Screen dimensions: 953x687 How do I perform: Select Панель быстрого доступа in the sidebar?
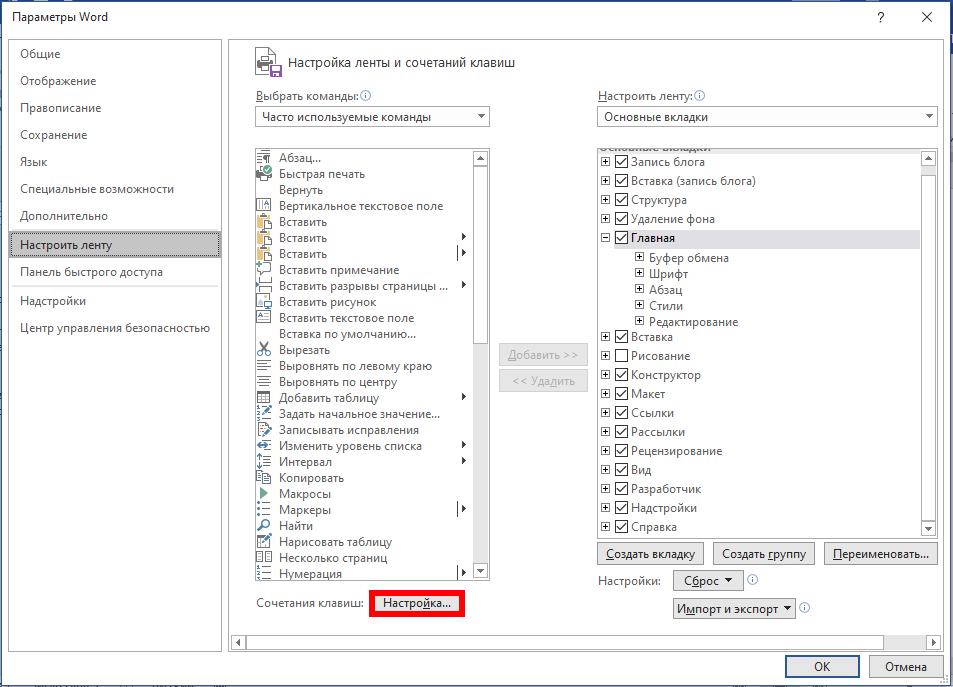(x=115, y=272)
